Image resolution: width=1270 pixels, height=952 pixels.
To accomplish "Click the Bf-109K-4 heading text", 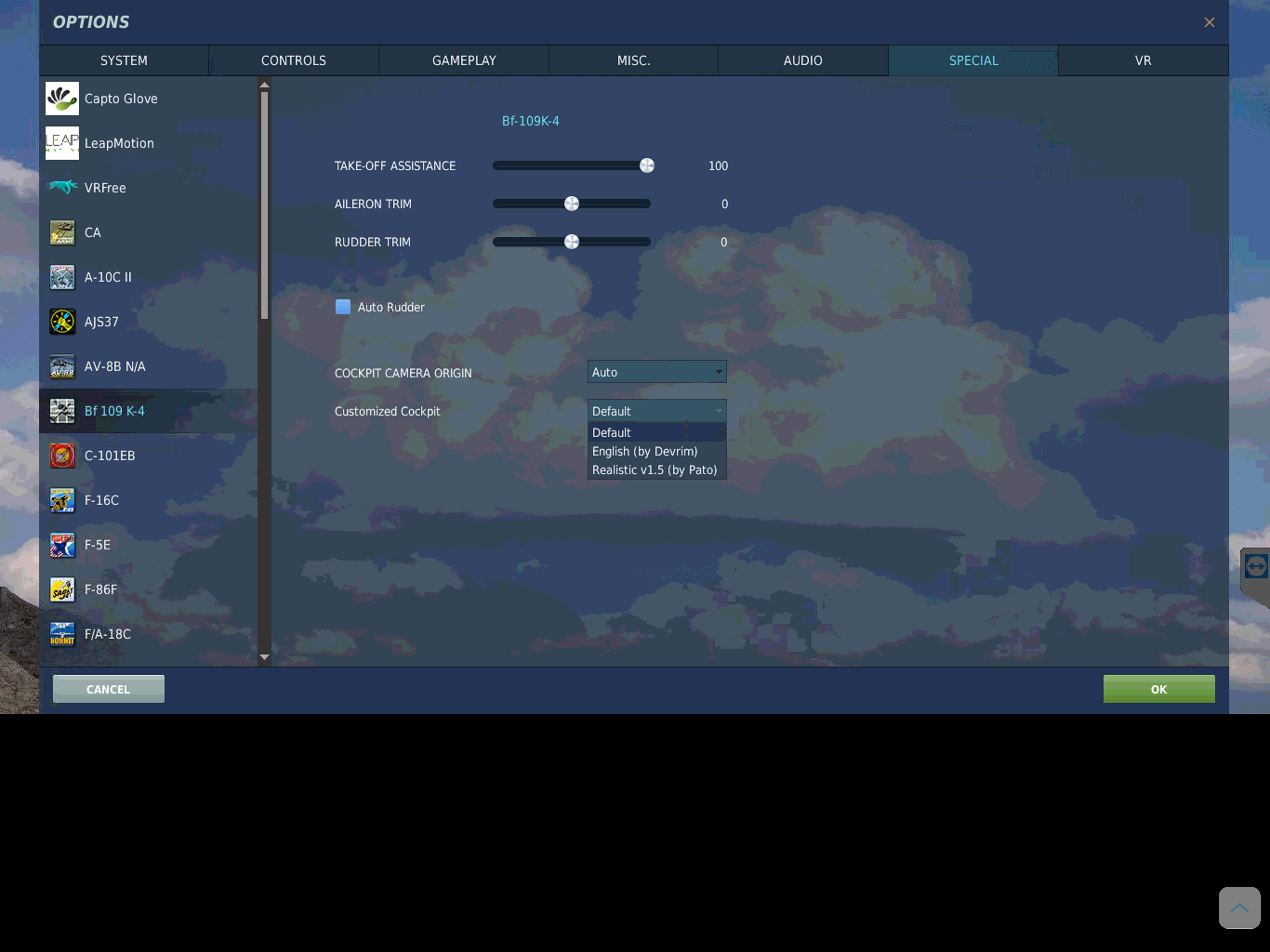I will pos(530,121).
